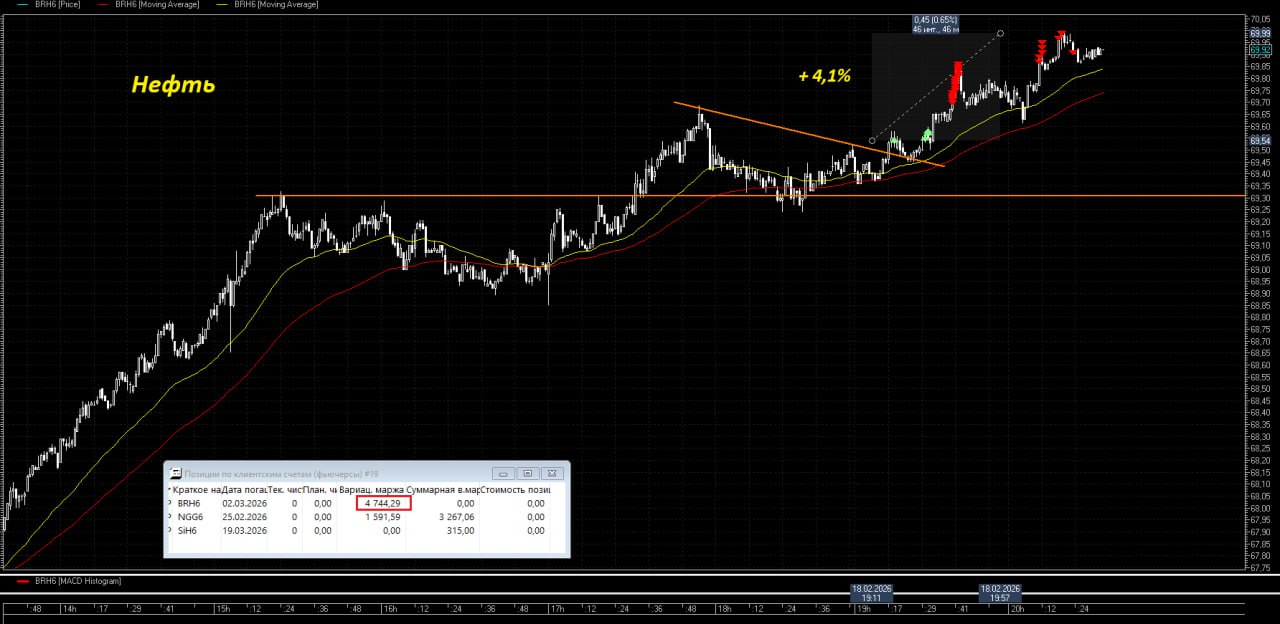Click the 'Дата пога' column header
This screenshot has height=624, width=1280.
click(x=243, y=490)
